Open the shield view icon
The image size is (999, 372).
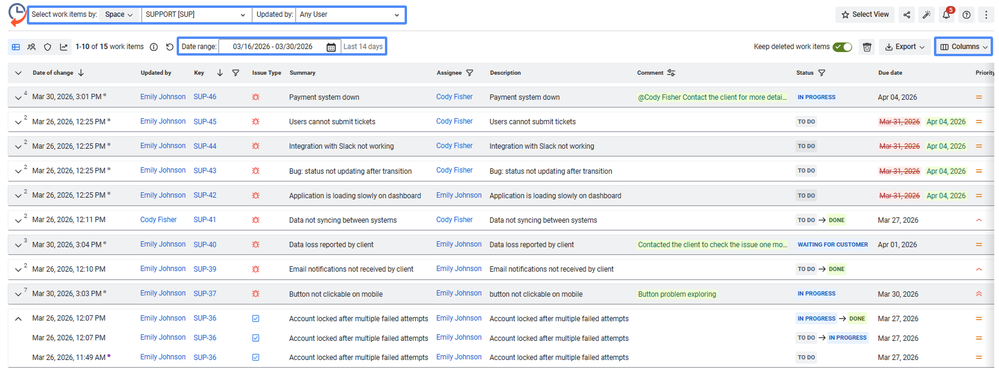tap(48, 46)
